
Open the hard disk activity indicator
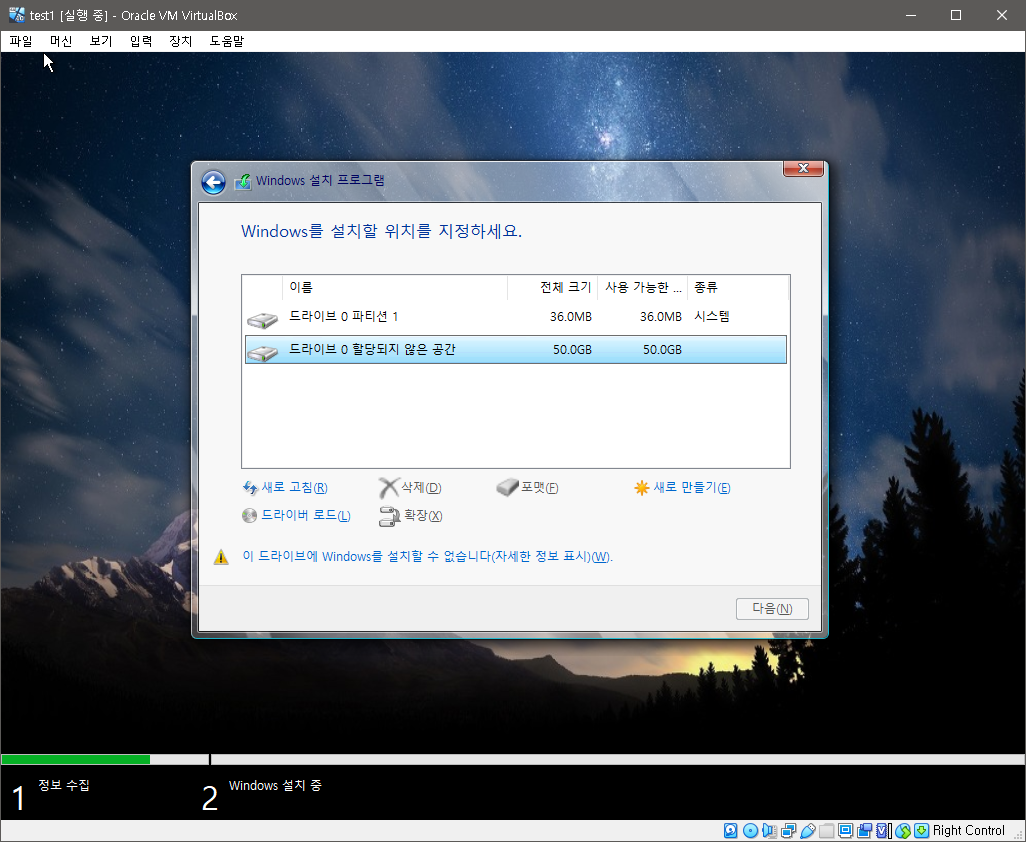click(730, 830)
